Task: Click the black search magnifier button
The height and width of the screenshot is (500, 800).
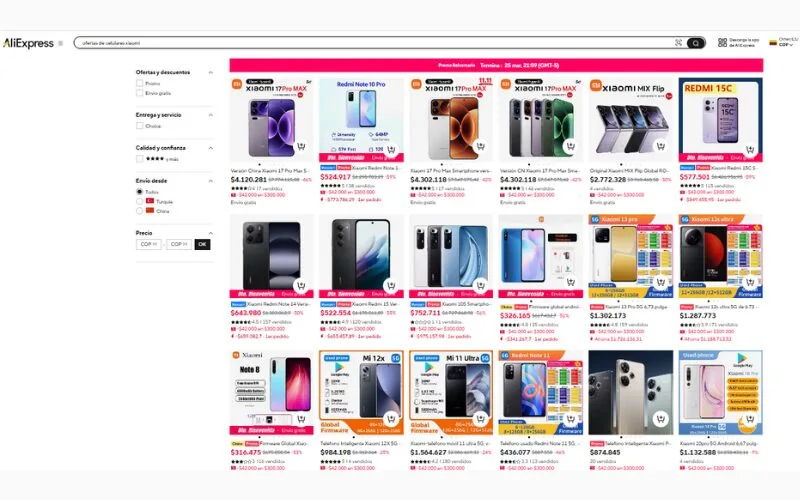Action: pyautogui.click(x=695, y=43)
